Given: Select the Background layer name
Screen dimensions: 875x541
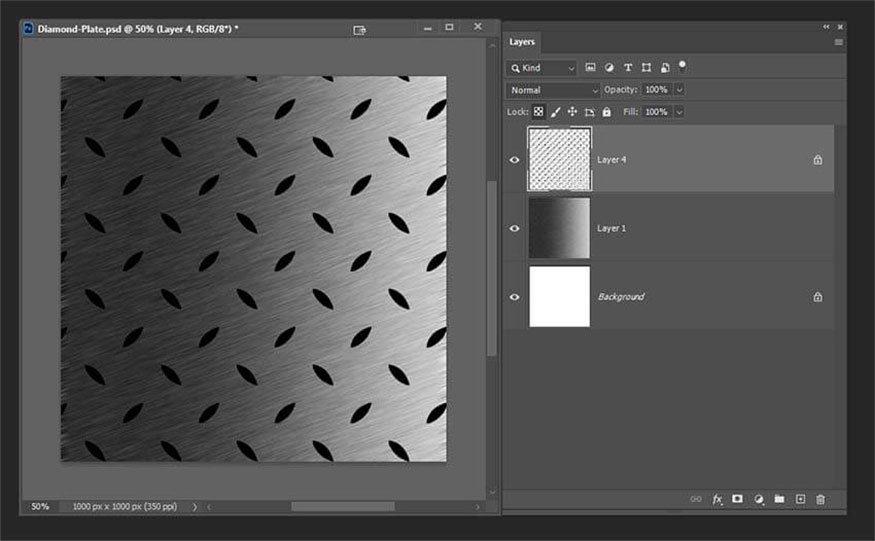Looking at the screenshot, I should coord(621,296).
